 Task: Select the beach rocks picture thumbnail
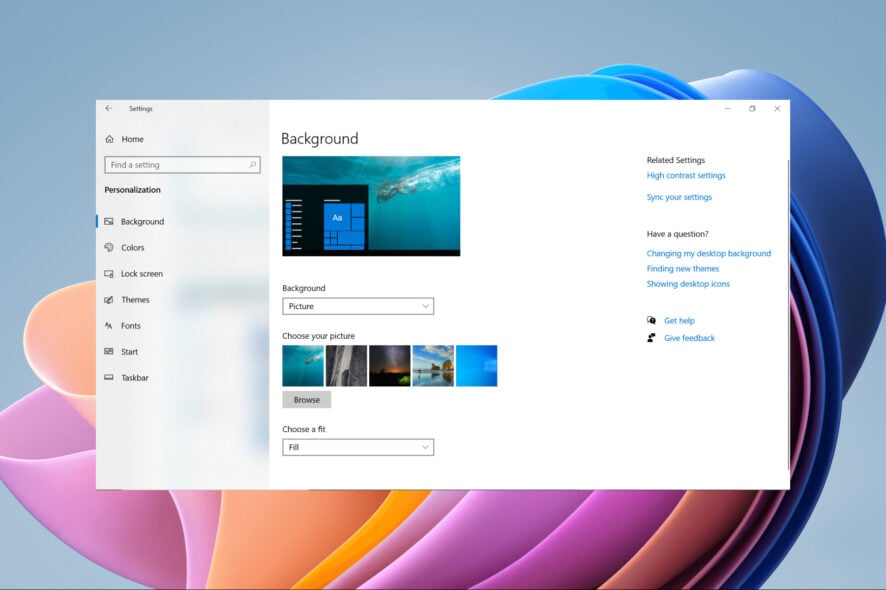click(x=433, y=366)
